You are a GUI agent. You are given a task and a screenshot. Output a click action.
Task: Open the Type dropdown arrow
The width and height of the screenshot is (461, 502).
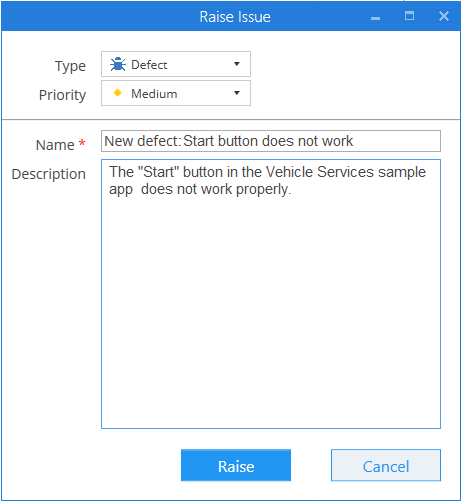tap(237, 64)
